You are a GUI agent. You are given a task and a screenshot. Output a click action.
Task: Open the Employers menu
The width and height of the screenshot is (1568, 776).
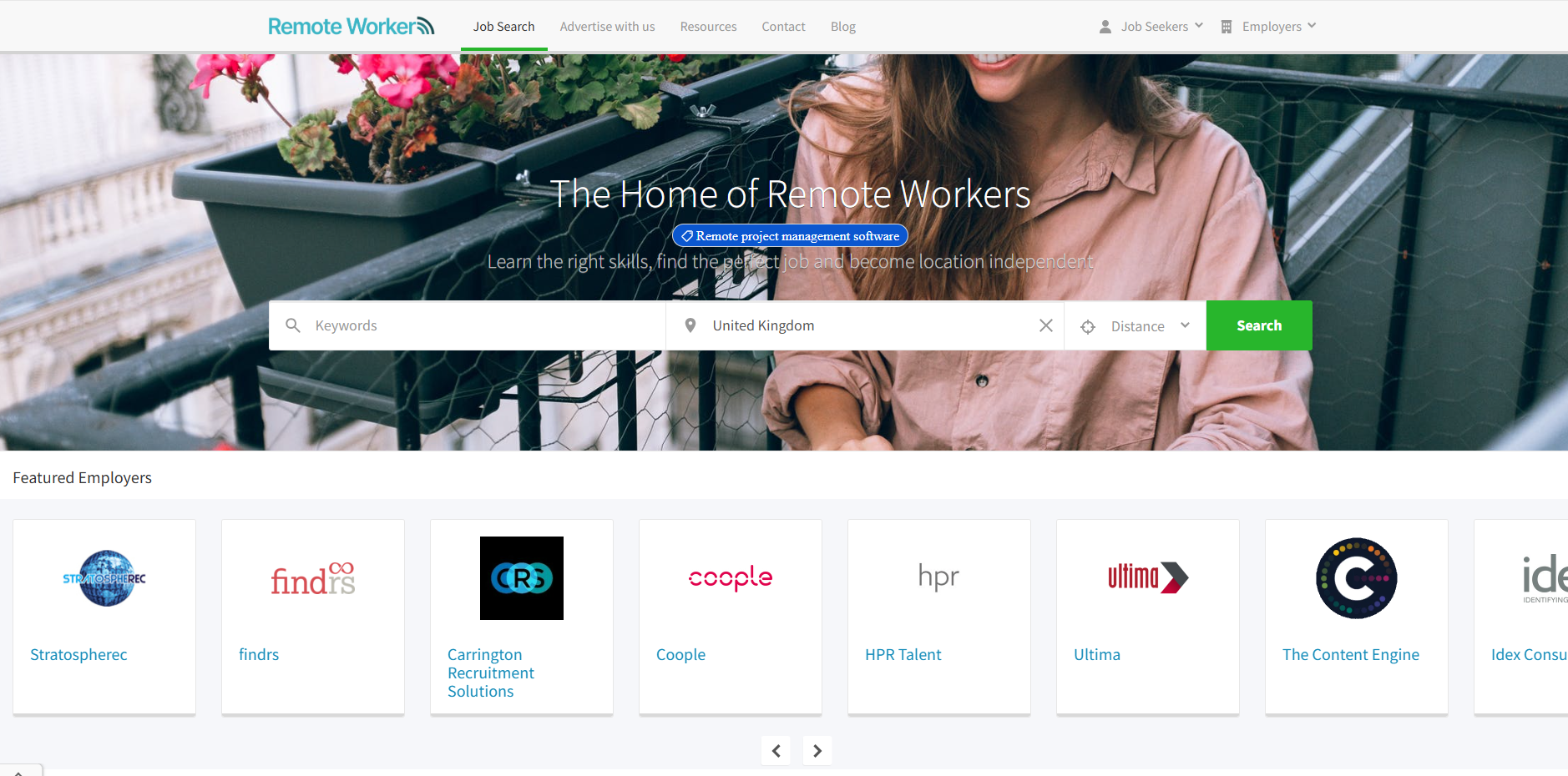1269,27
